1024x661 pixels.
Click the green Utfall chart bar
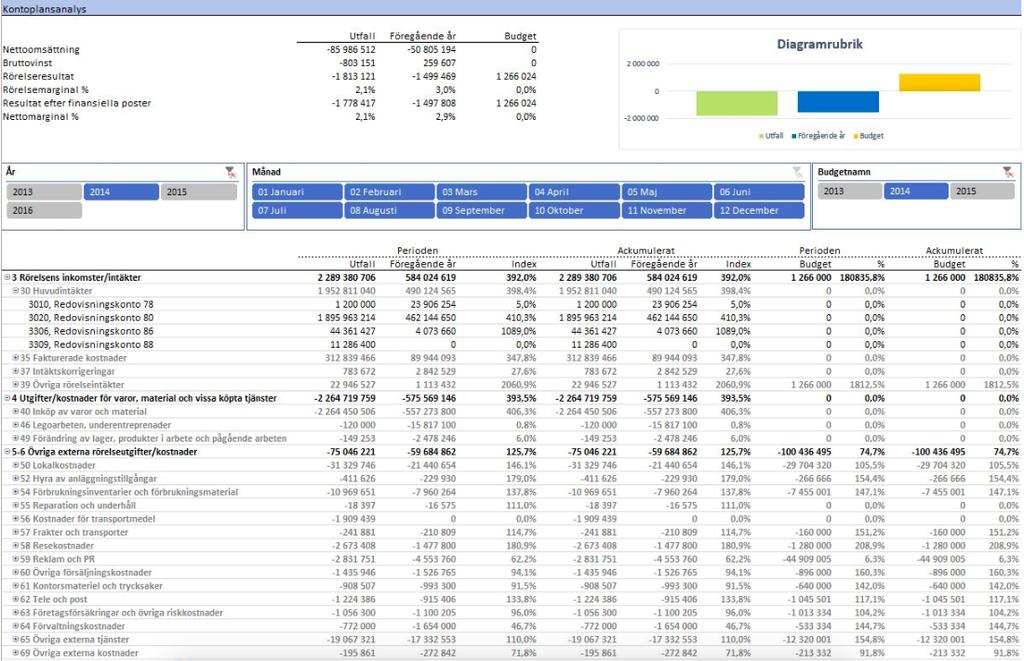737,103
